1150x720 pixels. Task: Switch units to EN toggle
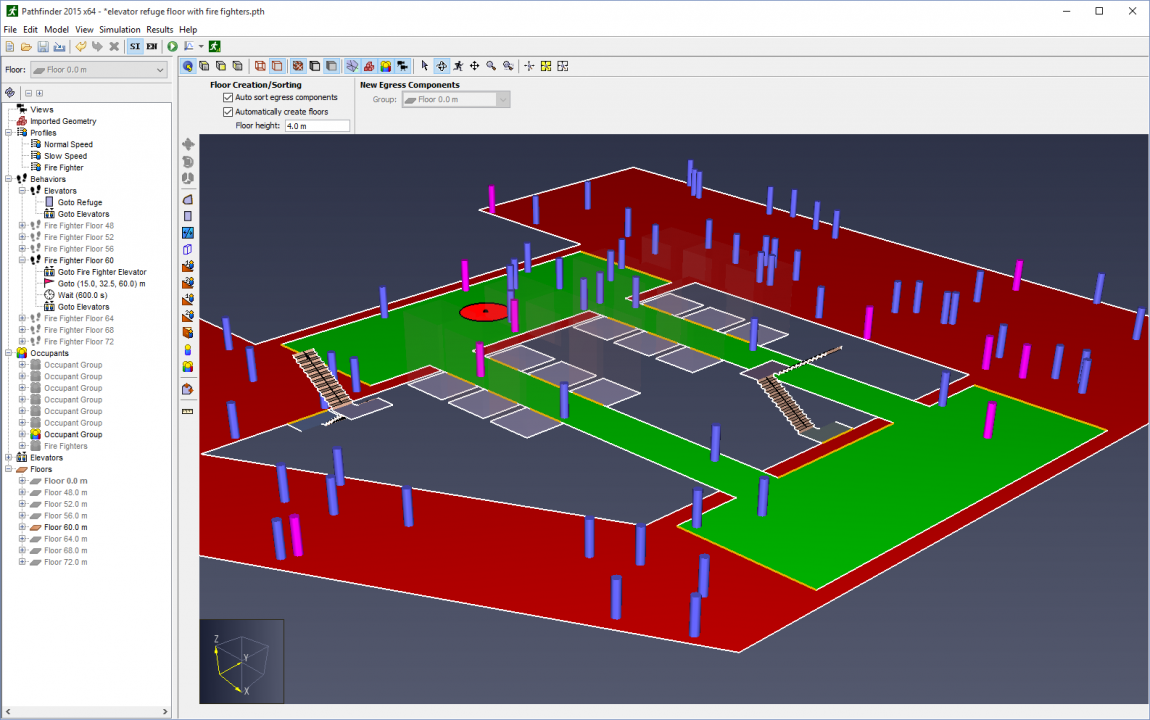151,46
